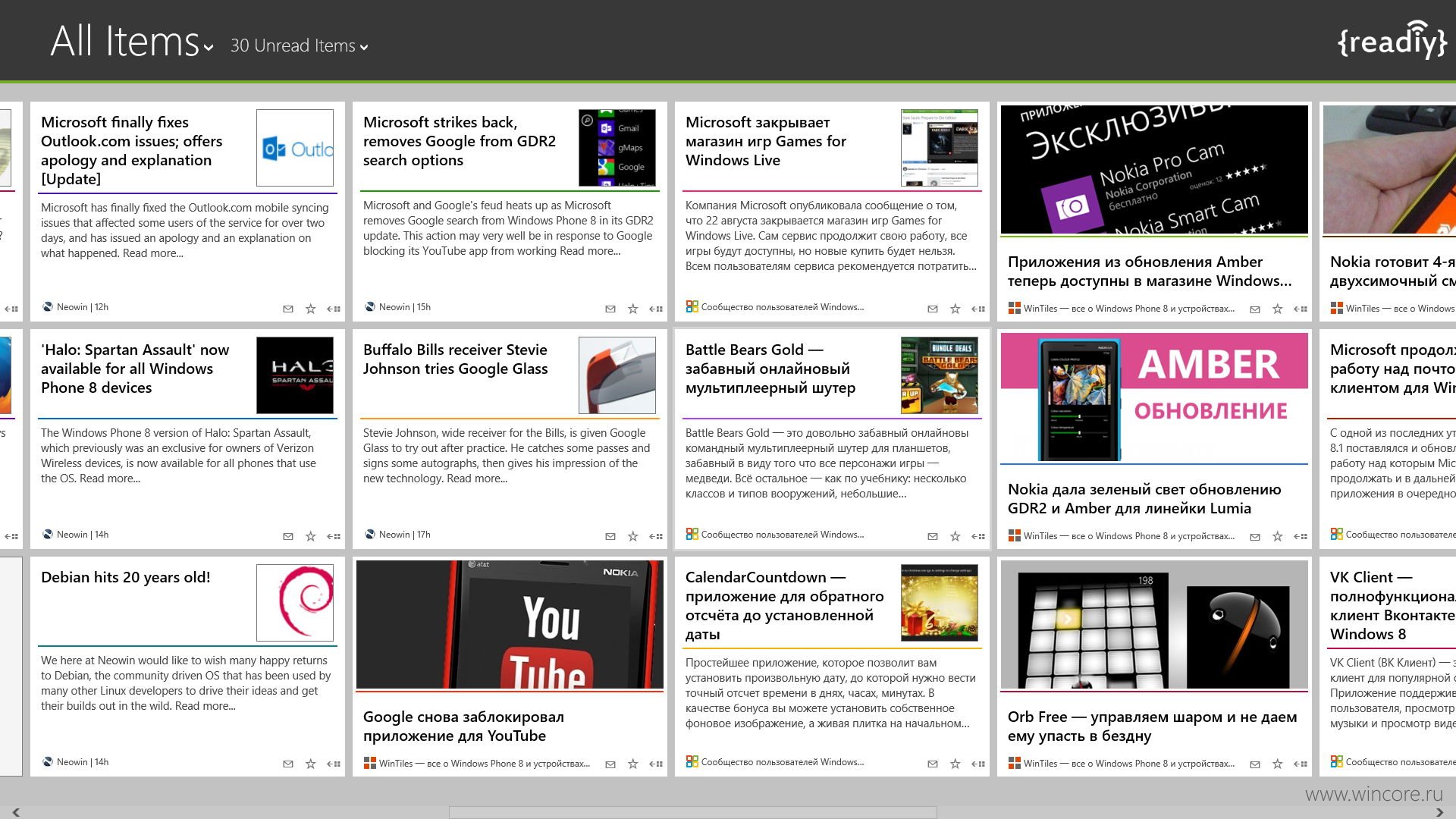Click share icon on Battle Bears Gold card
The image size is (1456, 819).
[x=978, y=536]
